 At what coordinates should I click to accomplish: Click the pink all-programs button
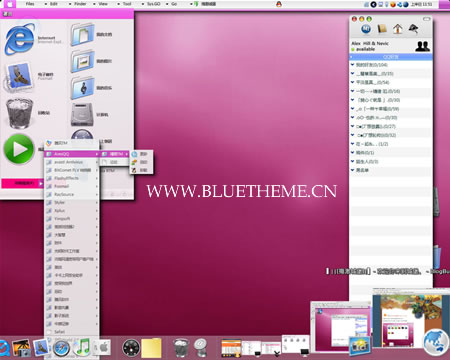pos(22,183)
